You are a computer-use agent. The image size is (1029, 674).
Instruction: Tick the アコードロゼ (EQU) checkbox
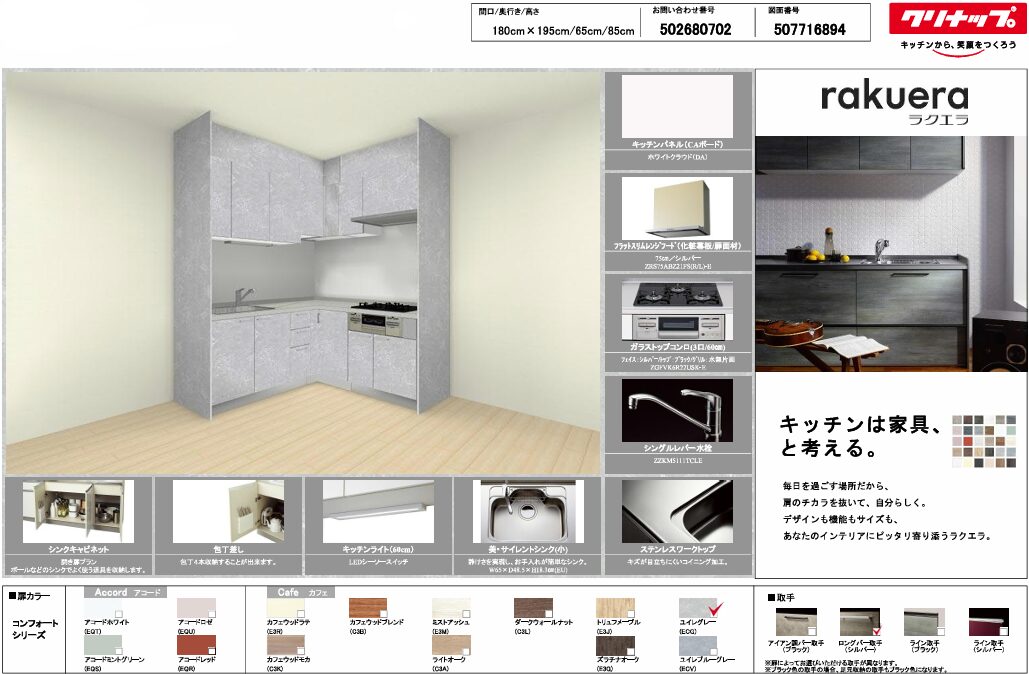(211, 614)
